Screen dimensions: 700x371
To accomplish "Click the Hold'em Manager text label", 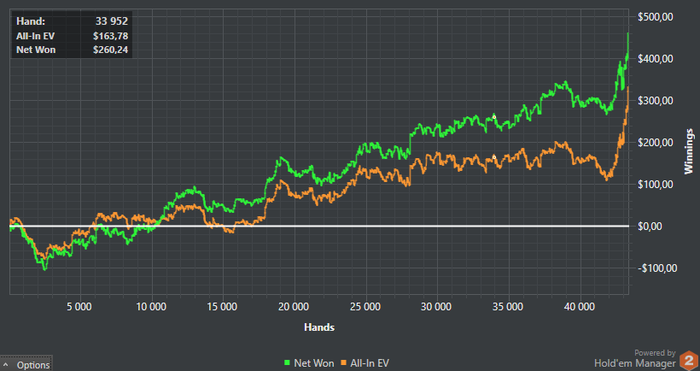I will [x=635, y=363].
